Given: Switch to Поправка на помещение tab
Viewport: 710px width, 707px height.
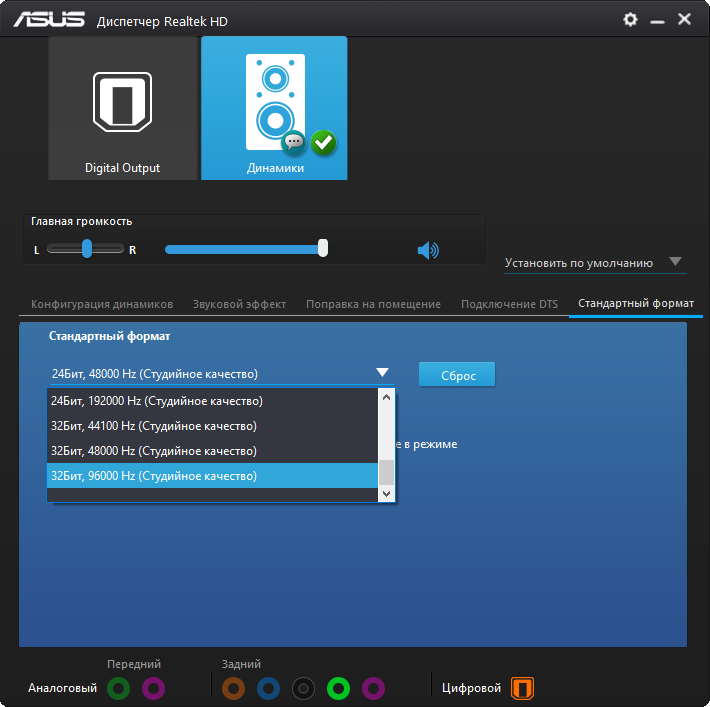Looking at the screenshot, I should [373, 304].
